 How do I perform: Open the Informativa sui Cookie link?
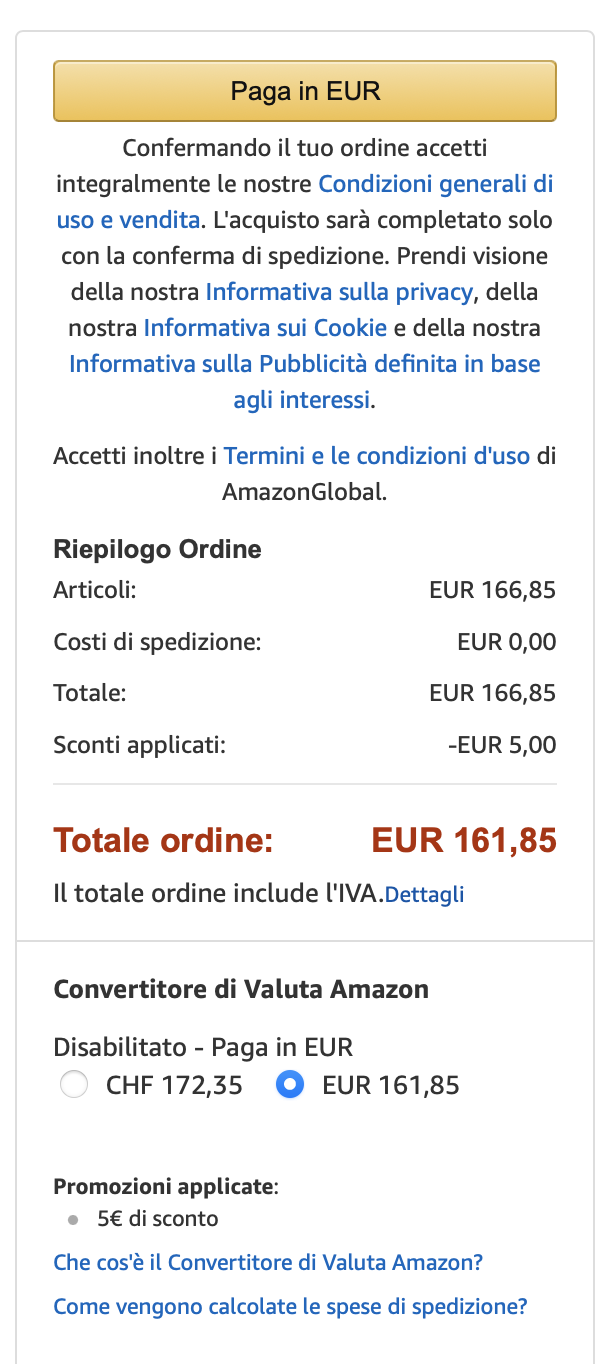(265, 328)
